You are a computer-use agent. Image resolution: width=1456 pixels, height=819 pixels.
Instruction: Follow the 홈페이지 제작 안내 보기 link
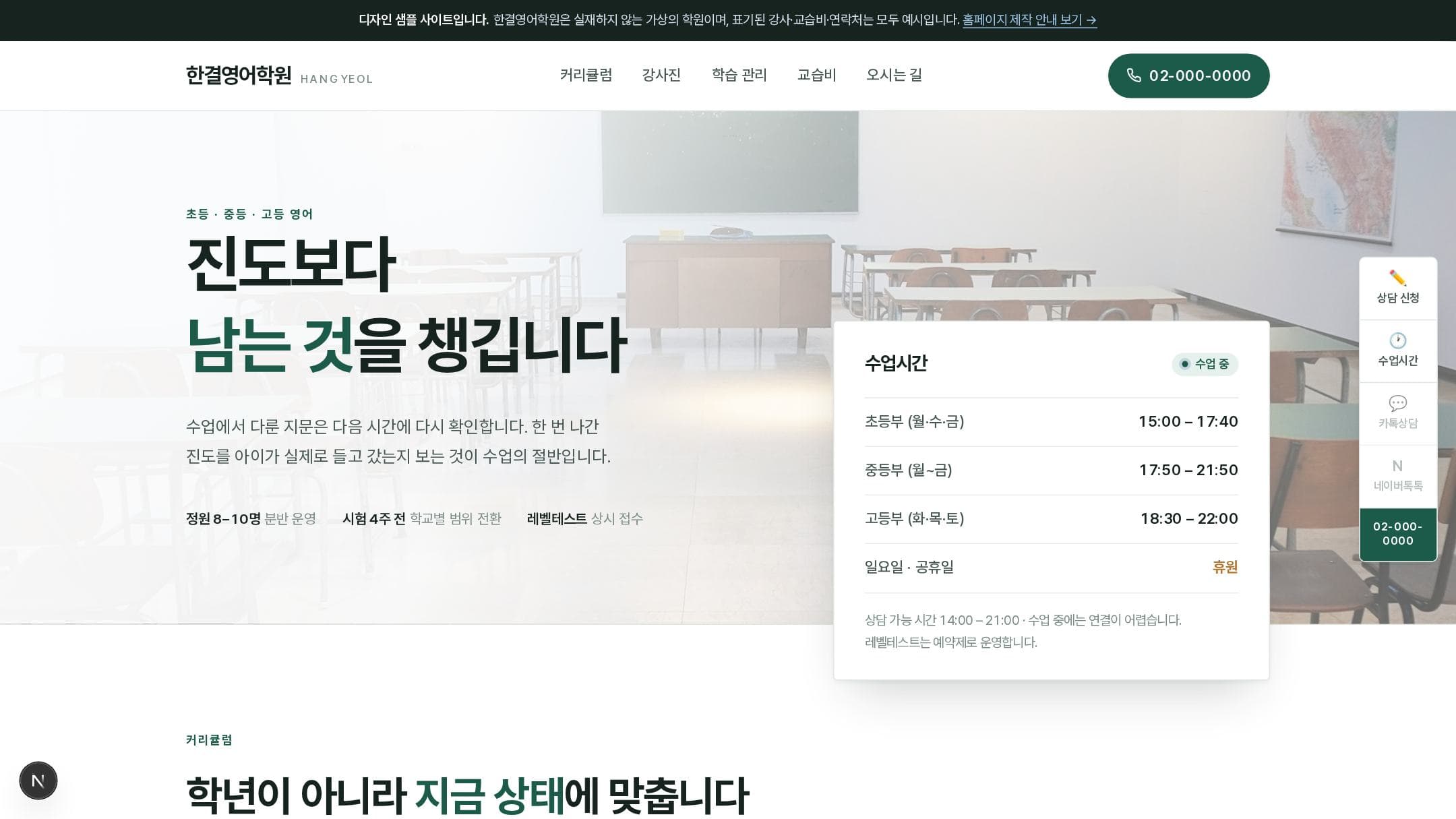point(1029,20)
